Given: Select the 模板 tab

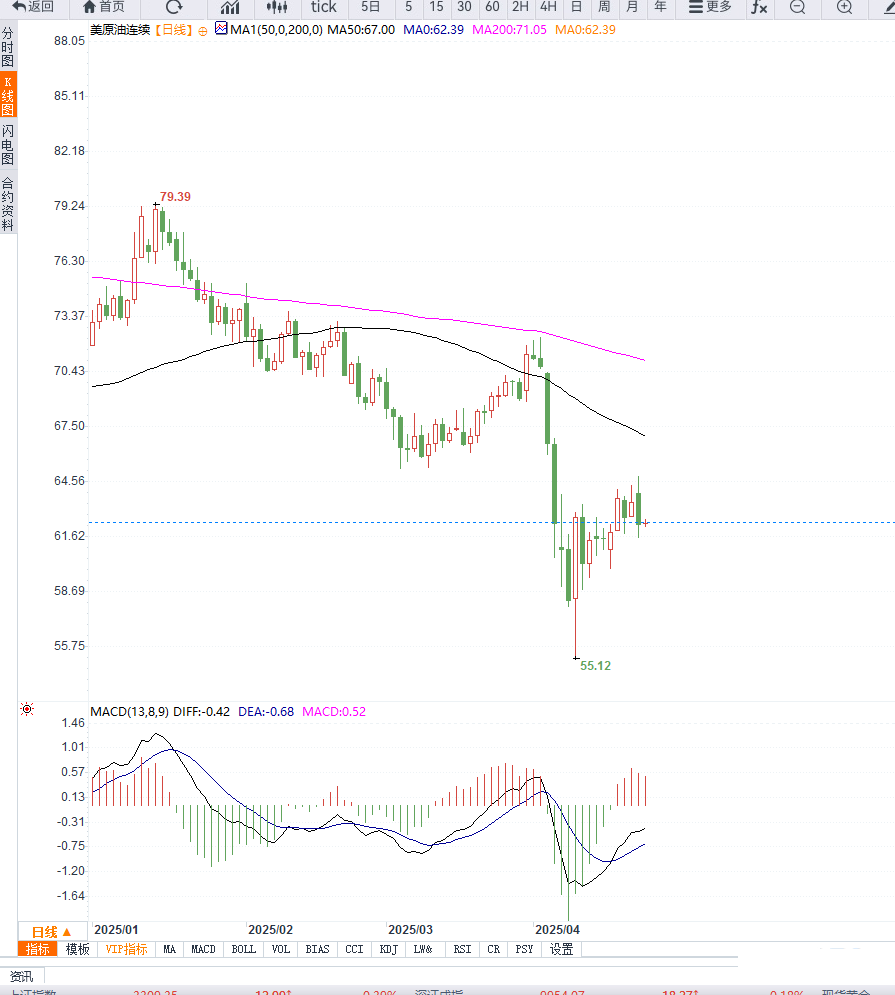Looking at the screenshot, I should coord(77,949).
